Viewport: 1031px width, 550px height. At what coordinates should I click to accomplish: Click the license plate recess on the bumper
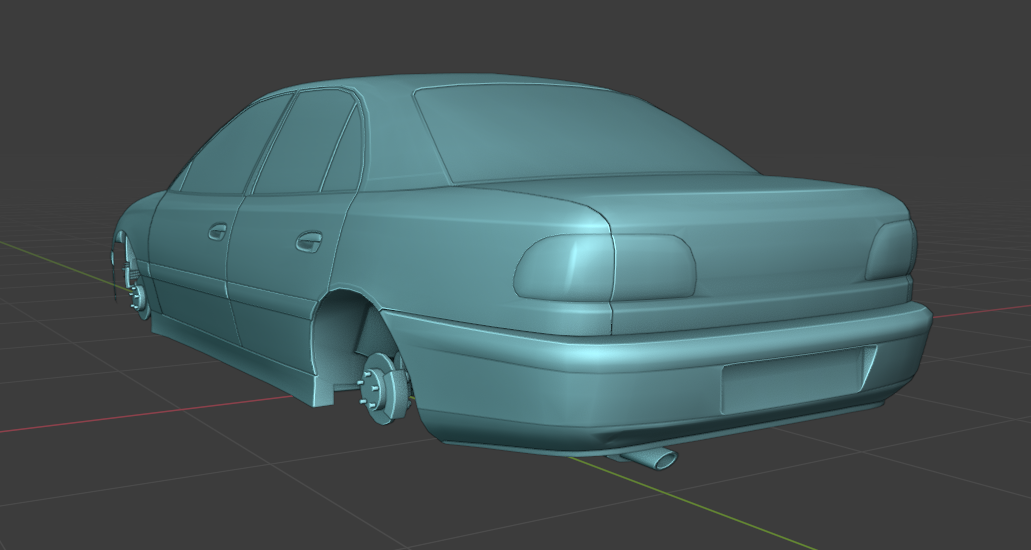point(792,380)
